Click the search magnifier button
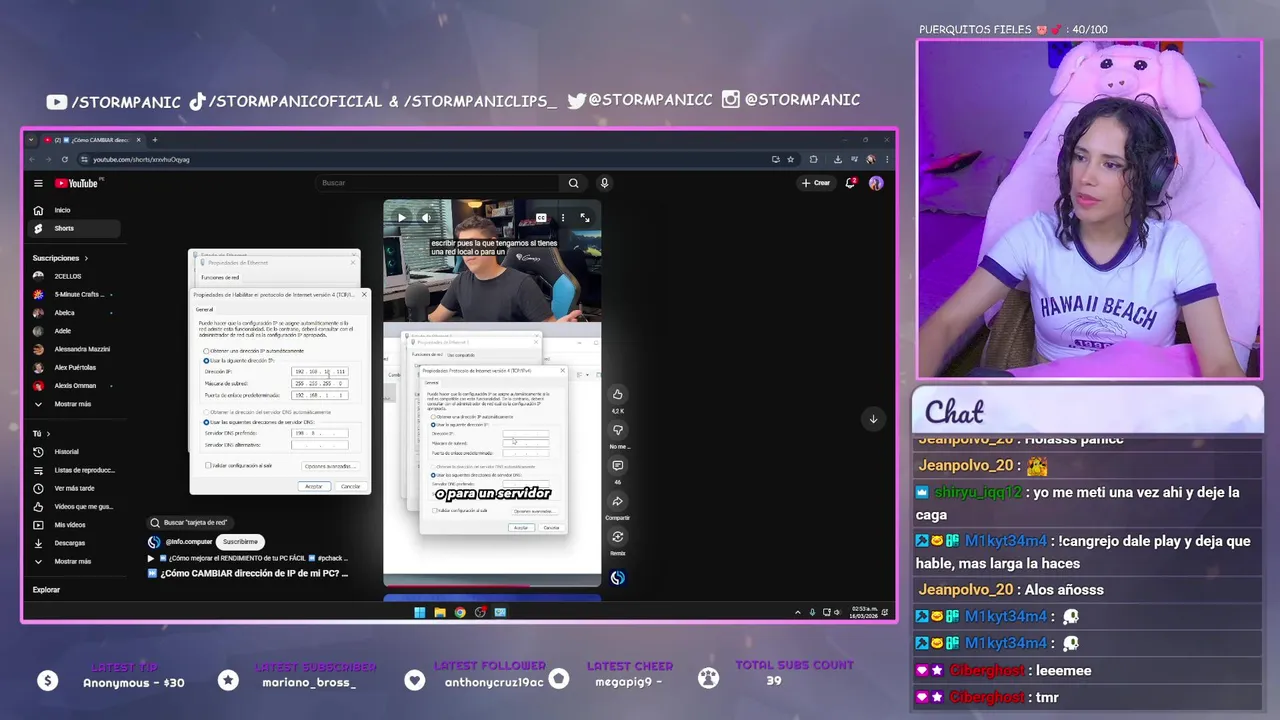 [x=573, y=183]
